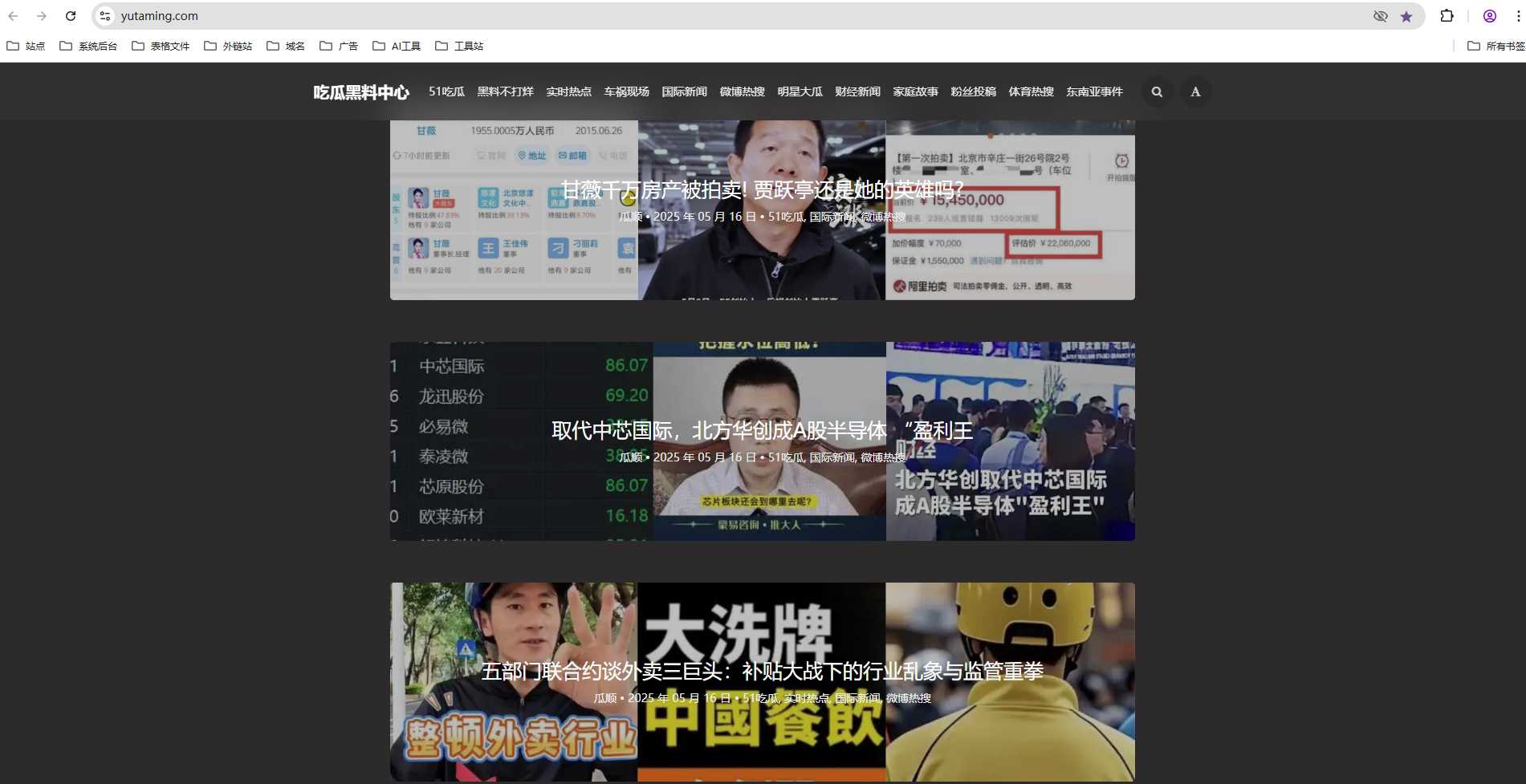Open the 实时热点 nav menu item
The width and height of the screenshot is (1526, 784).
pyautogui.click(x=568, y=91)
